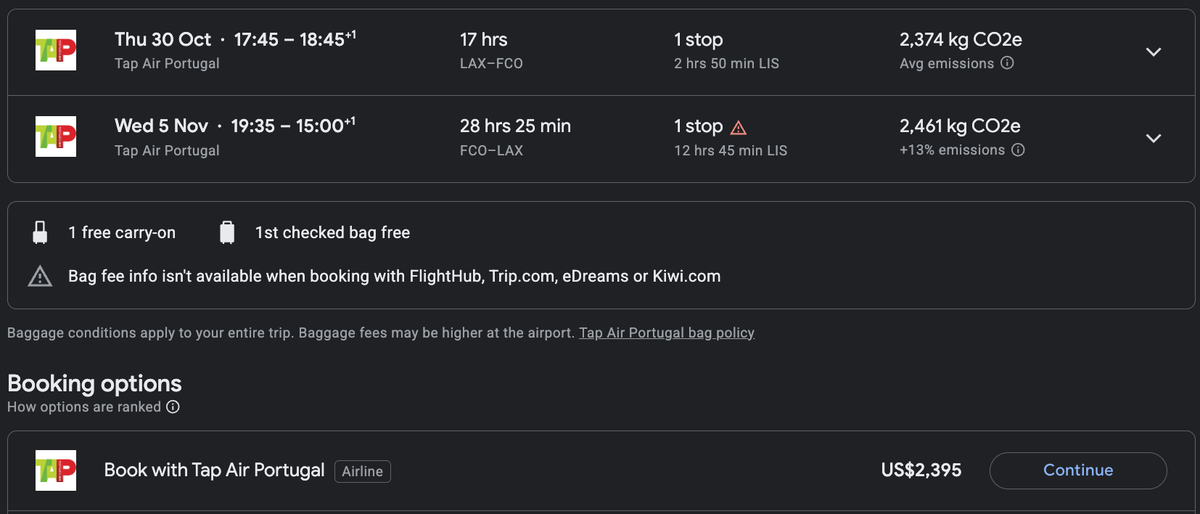Click the Airline badge label

click(x=362, y=471)
